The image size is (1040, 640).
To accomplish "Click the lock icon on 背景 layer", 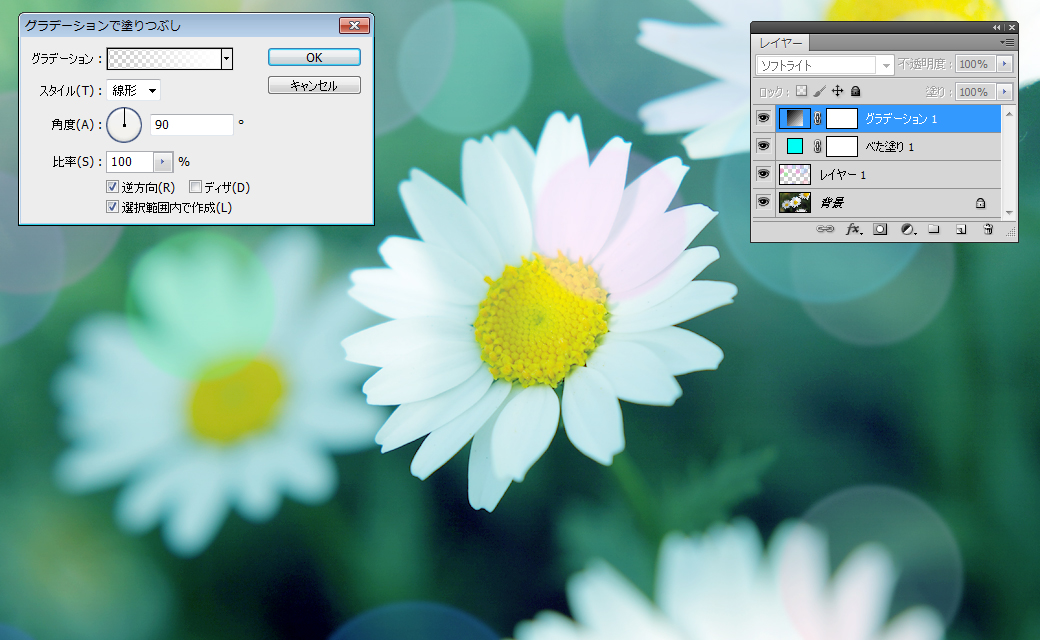I will pos(980,203).
